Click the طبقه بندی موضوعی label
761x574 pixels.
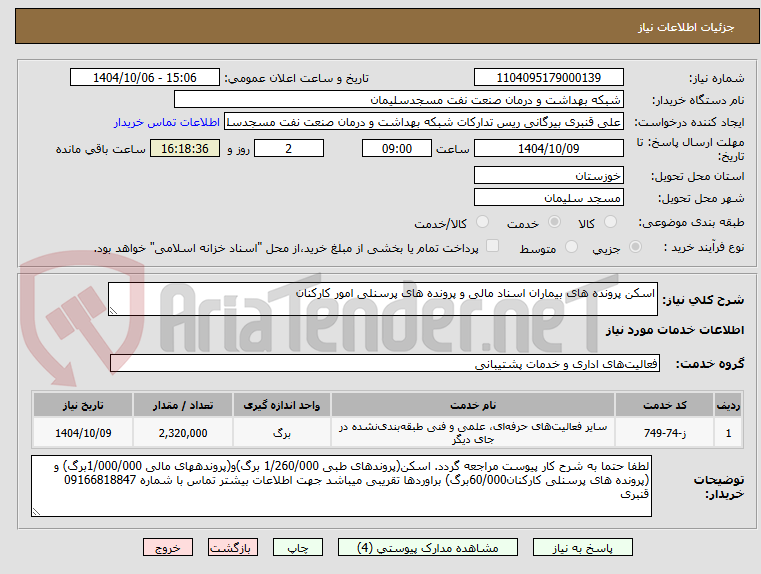pyautogui.click(x=691, y=222)
